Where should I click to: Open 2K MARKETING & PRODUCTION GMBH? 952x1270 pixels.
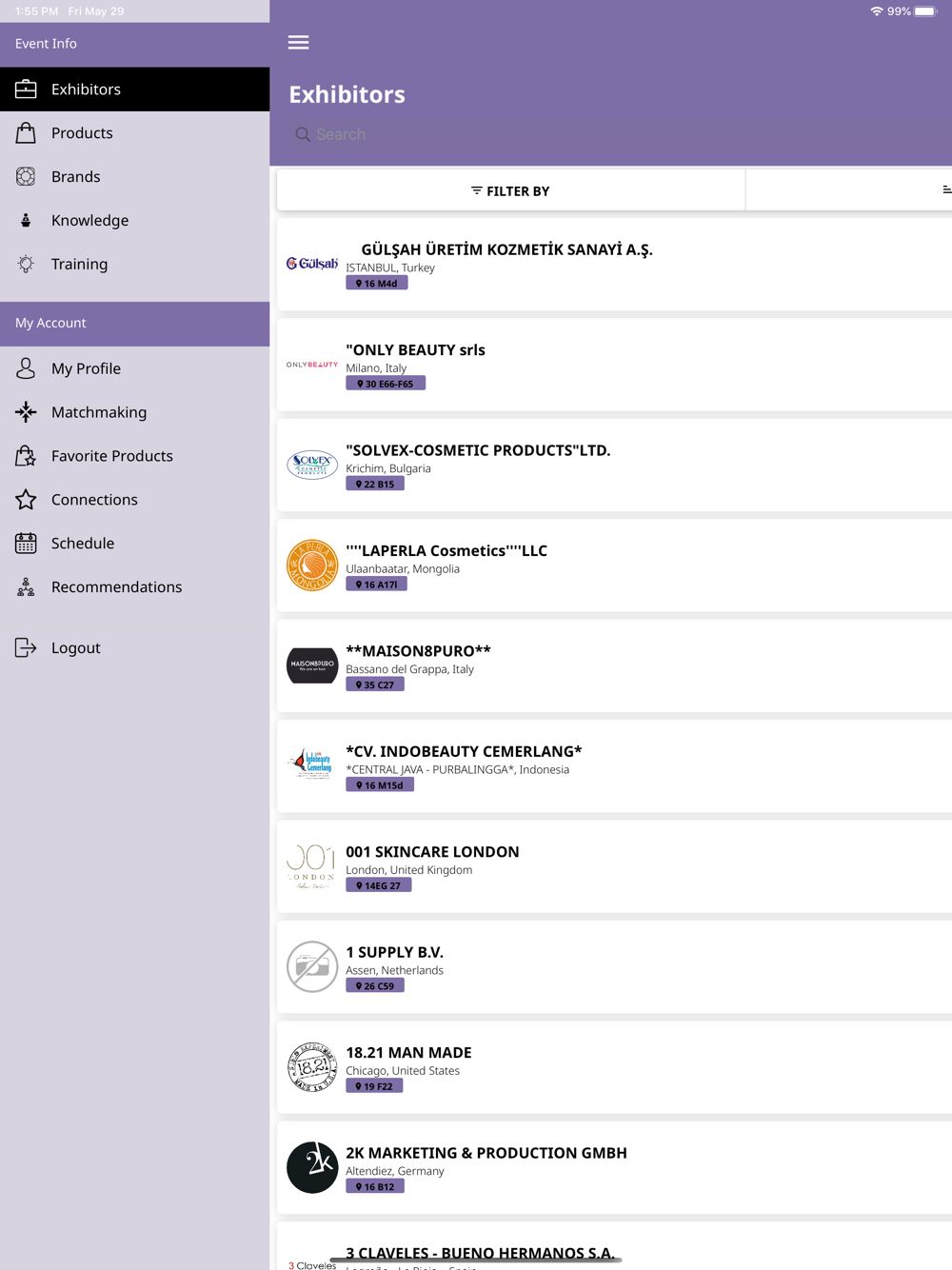pyautogui.click(x=614, y=1168)
